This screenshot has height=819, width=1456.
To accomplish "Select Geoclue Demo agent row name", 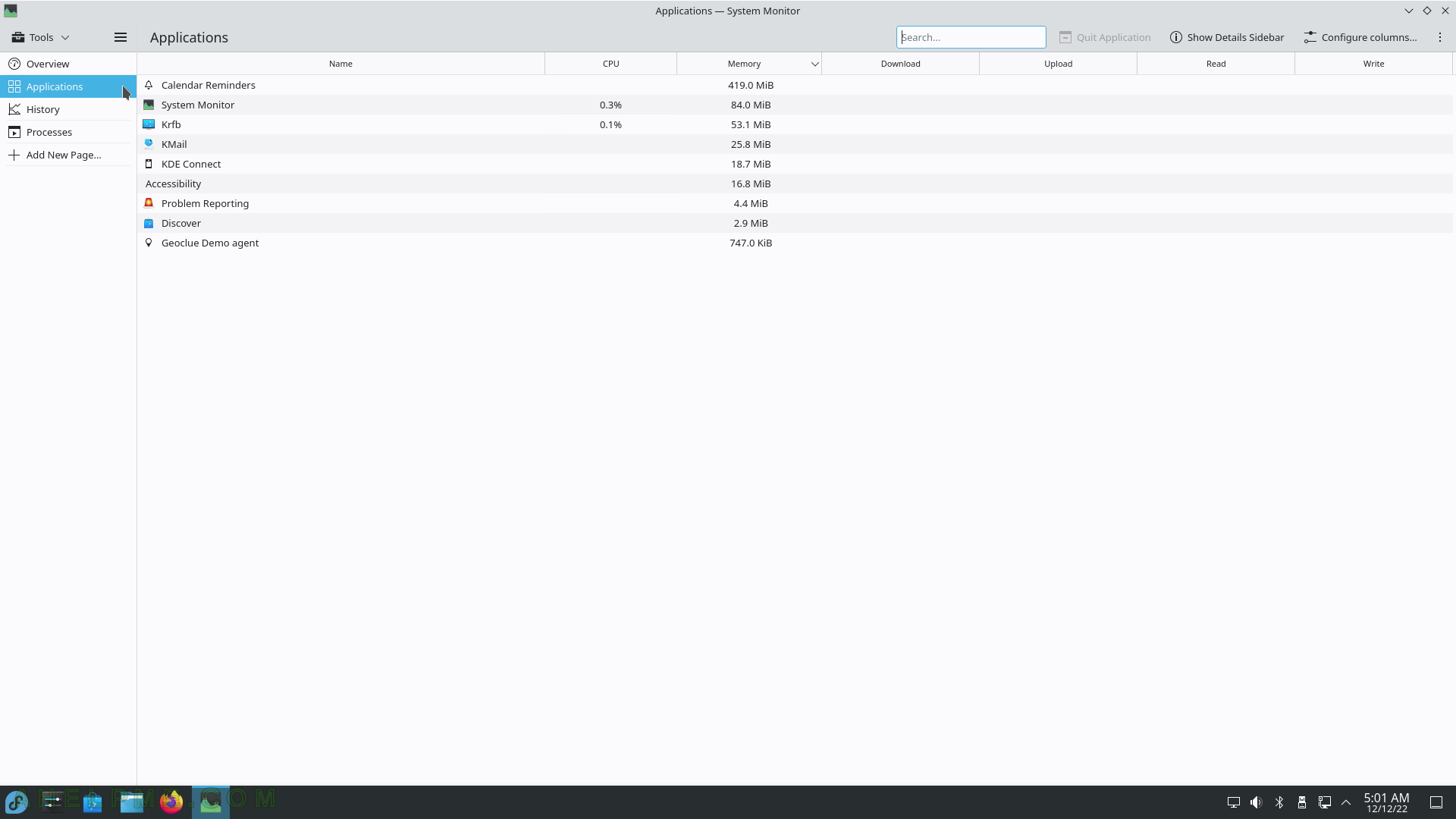I will coord(210,243).
